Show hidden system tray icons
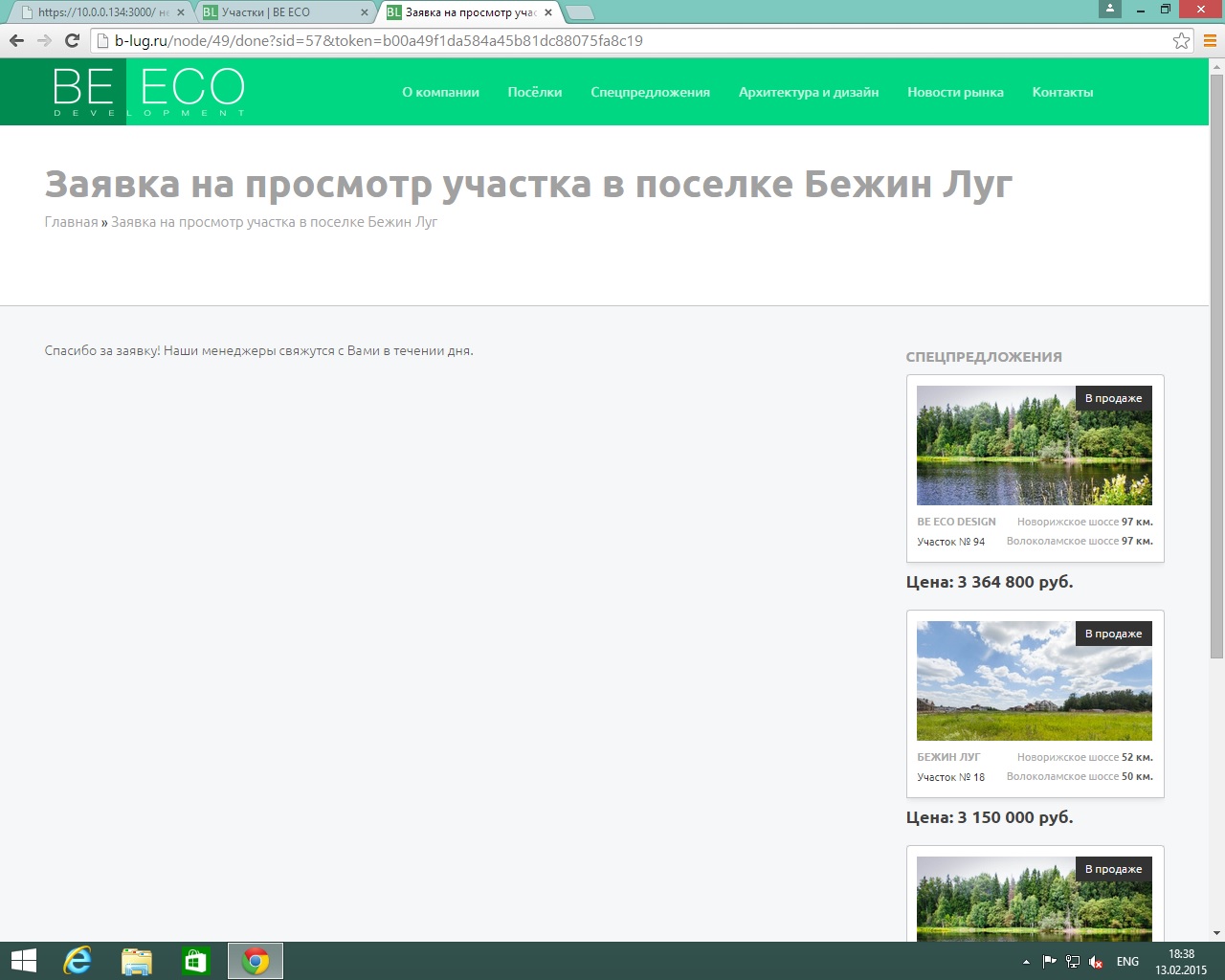This screenshot has height=980, width=1225. [1026, 962]
